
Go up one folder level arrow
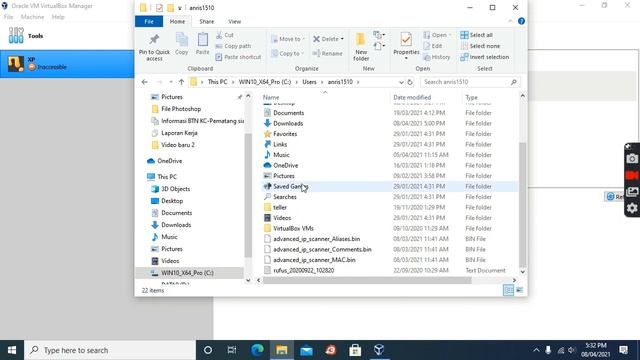coord(181,82)
